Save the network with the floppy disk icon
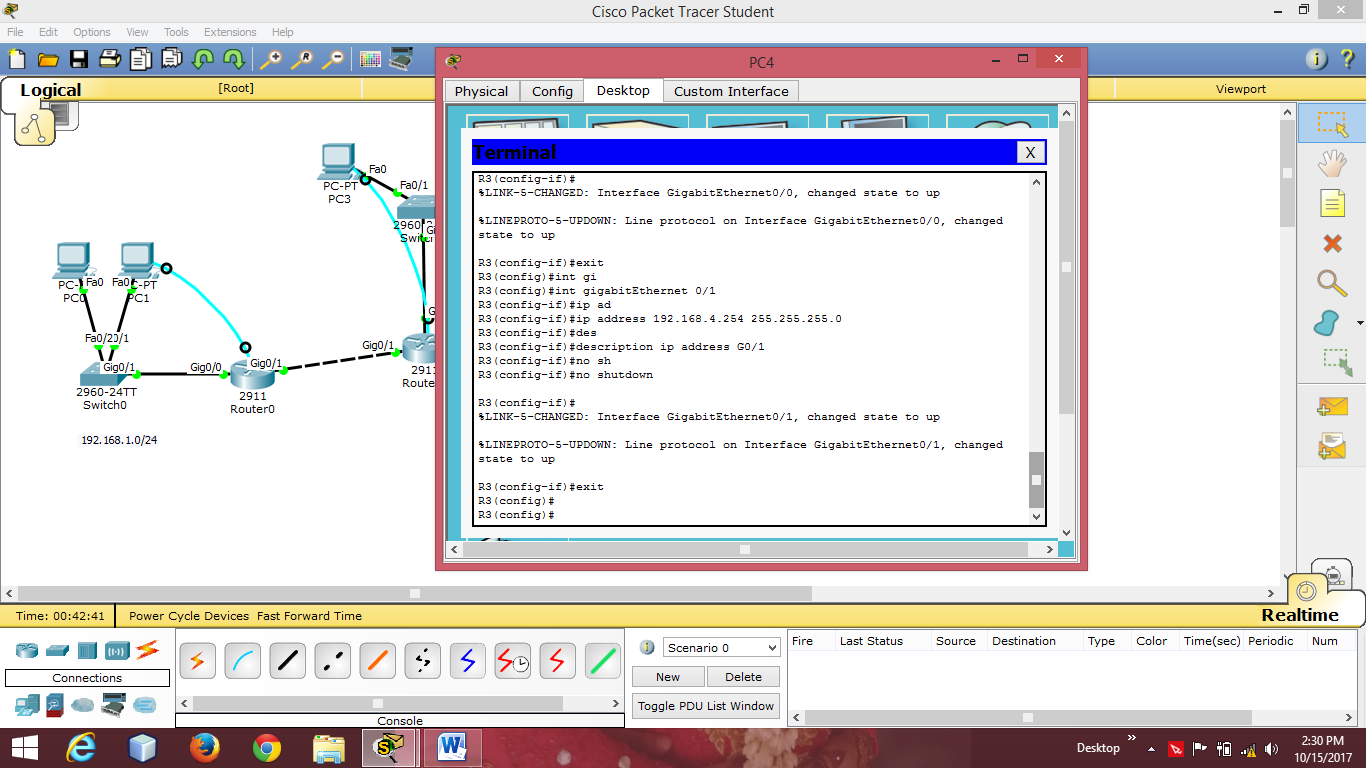 79,59
